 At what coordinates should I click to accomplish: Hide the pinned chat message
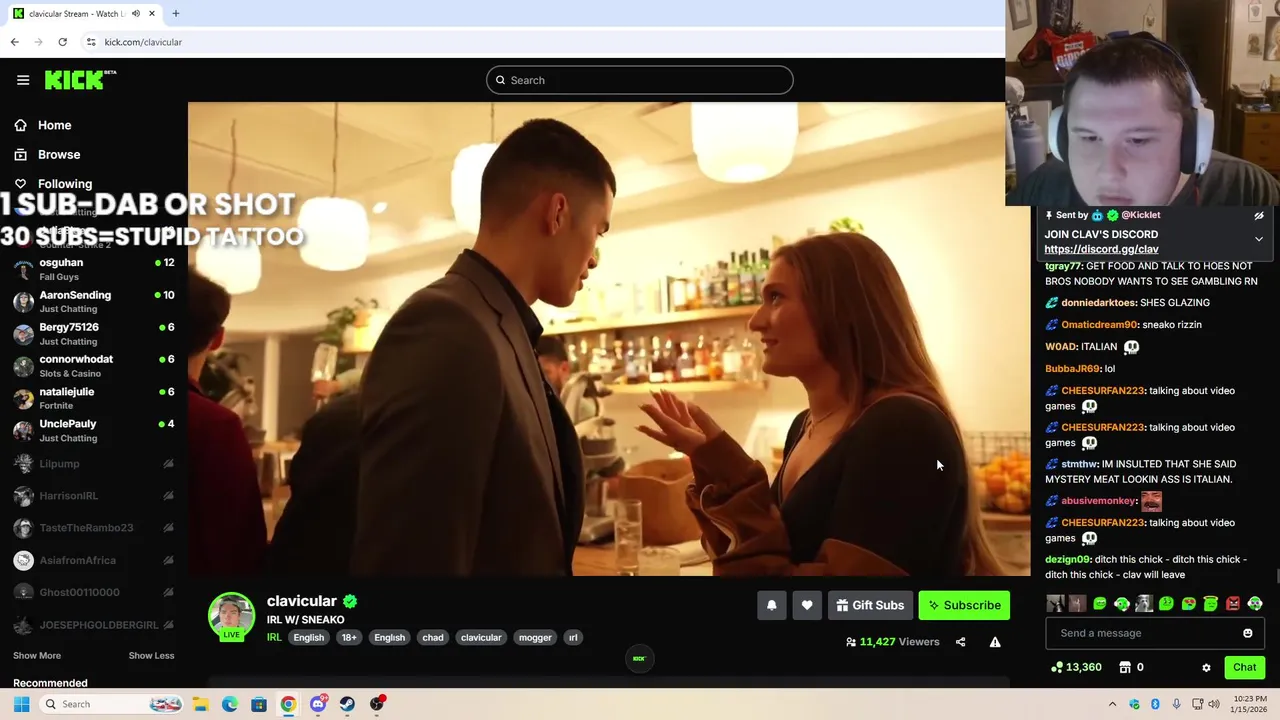coord(1259,215)
